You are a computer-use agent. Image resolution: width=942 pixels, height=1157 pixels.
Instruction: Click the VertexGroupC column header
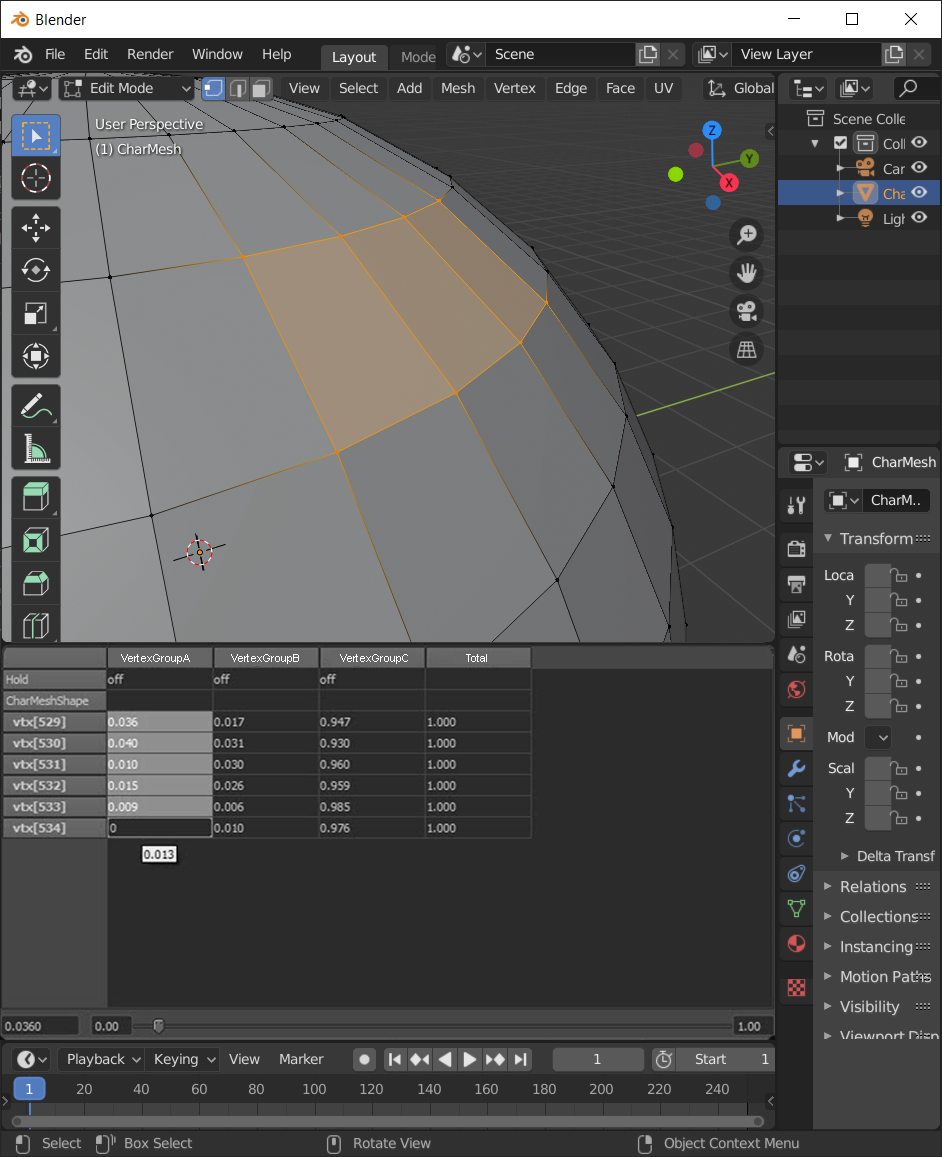tap(373, 658)
